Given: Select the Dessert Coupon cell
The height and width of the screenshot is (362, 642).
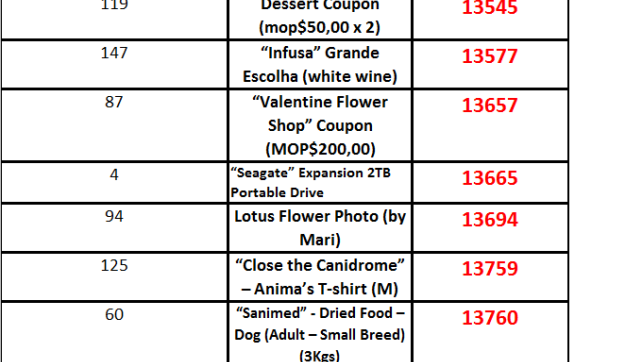Looking at the screenshot, I should [x=320, y=19].
